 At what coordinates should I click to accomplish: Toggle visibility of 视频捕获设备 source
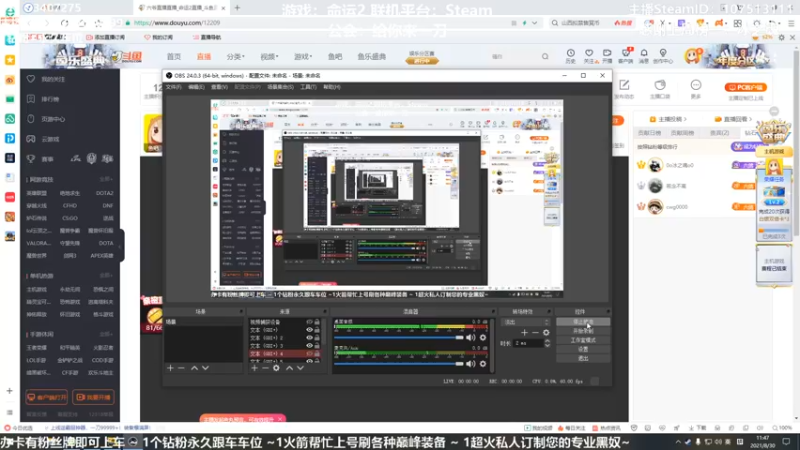coord(309,322)
